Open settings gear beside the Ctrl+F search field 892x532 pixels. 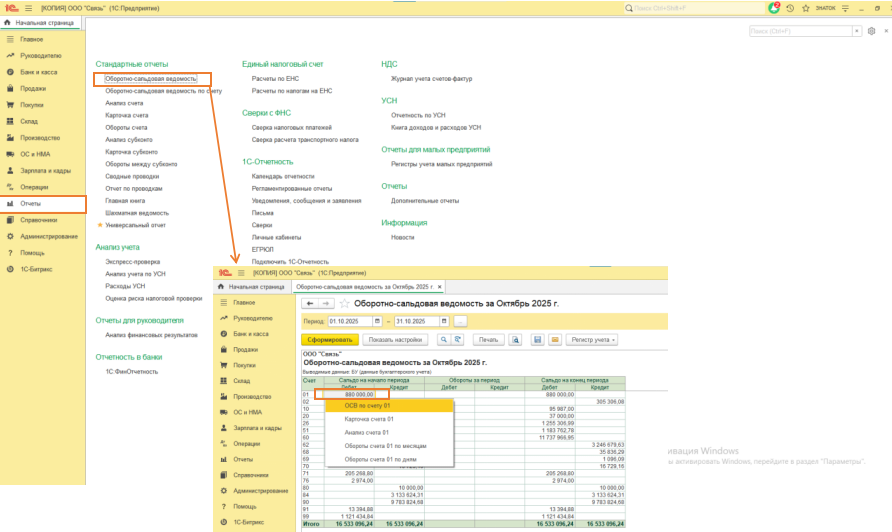click(x=872, y=31)
